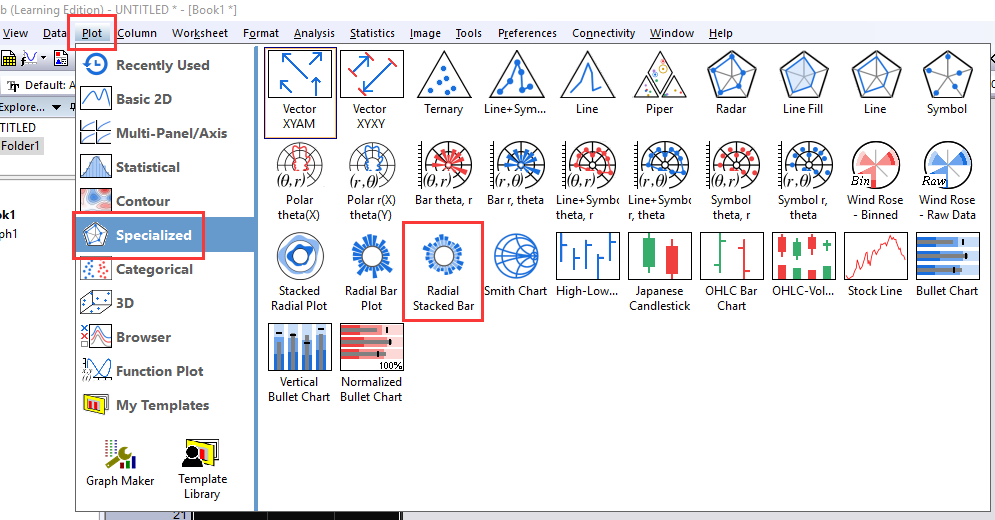The width and height of the screenshot is (995, 520).
Task: Open the Help menu
Action: click(x=720, y=33)
